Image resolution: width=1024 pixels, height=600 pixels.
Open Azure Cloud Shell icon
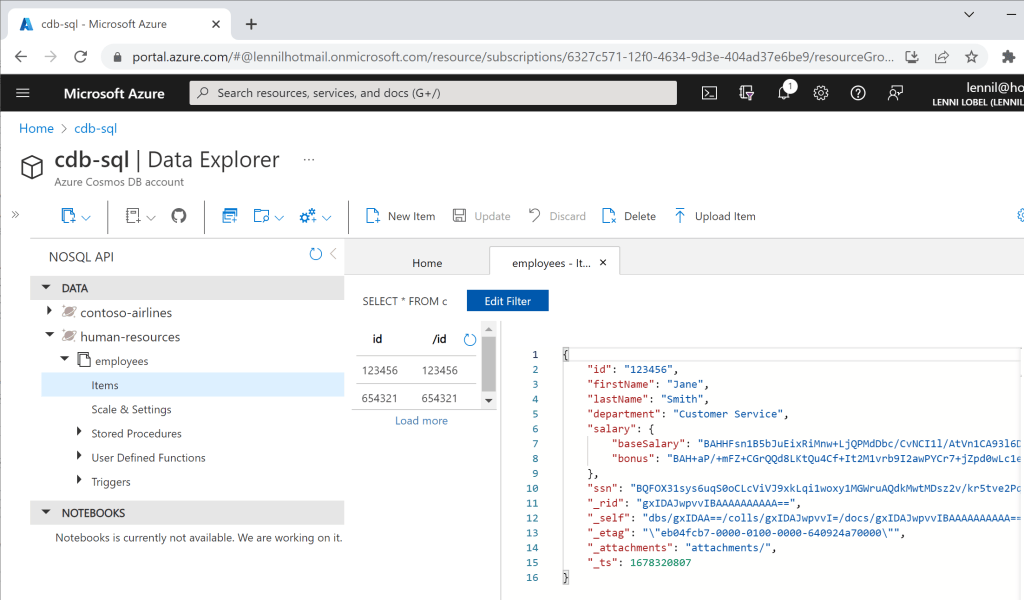[709, 93]
